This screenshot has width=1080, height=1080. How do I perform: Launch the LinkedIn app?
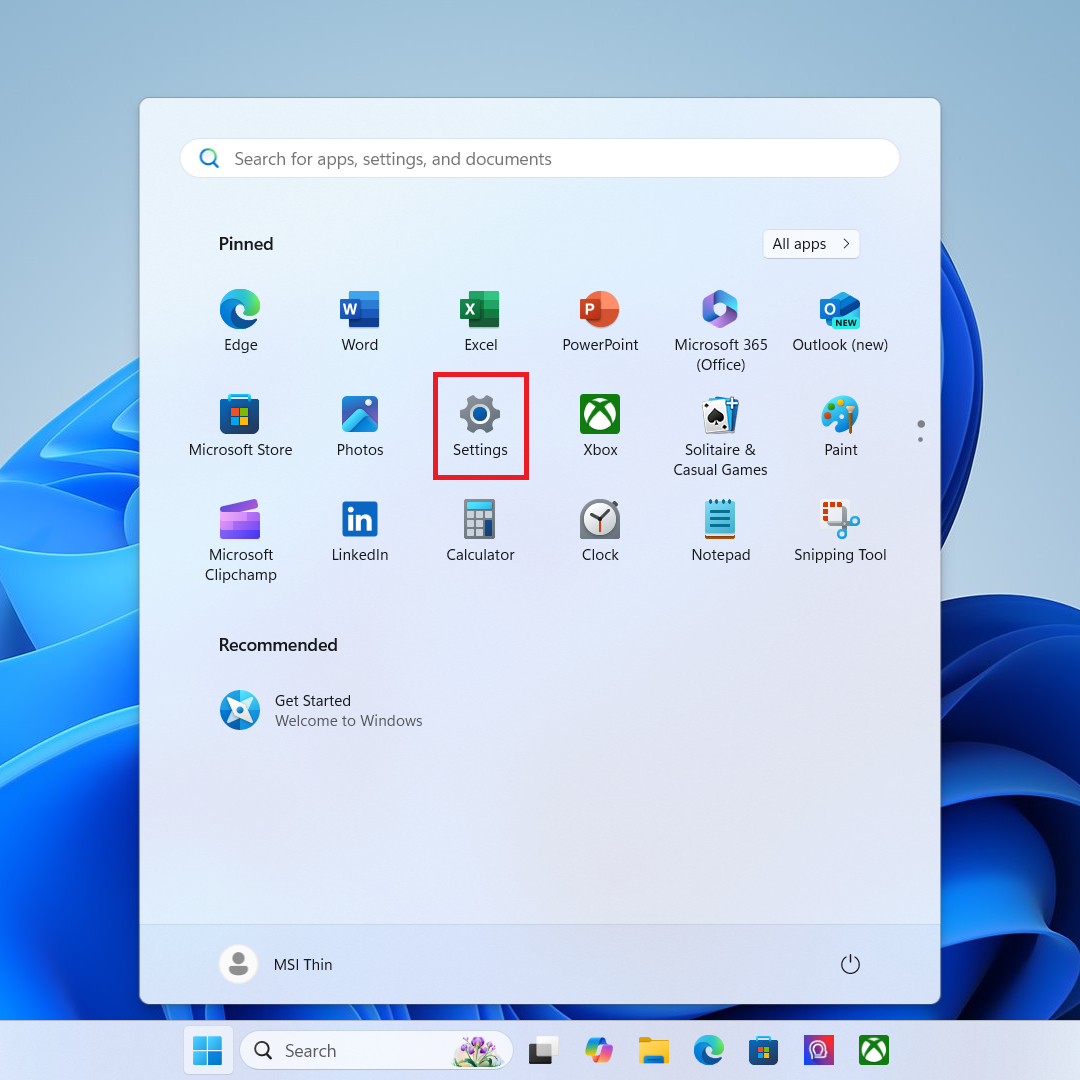tap(360, 531)
